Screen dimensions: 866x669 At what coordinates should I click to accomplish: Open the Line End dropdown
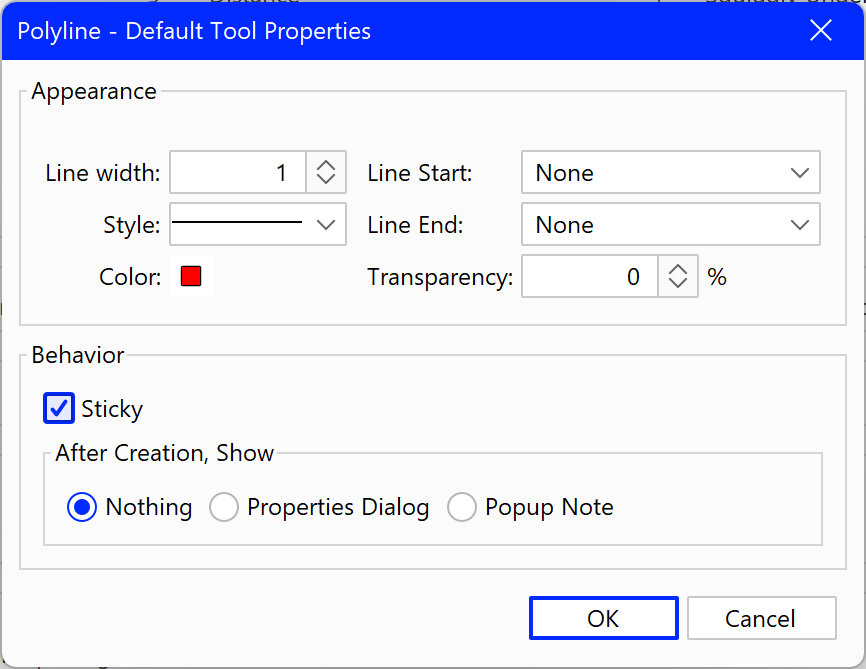coord(670,224)
